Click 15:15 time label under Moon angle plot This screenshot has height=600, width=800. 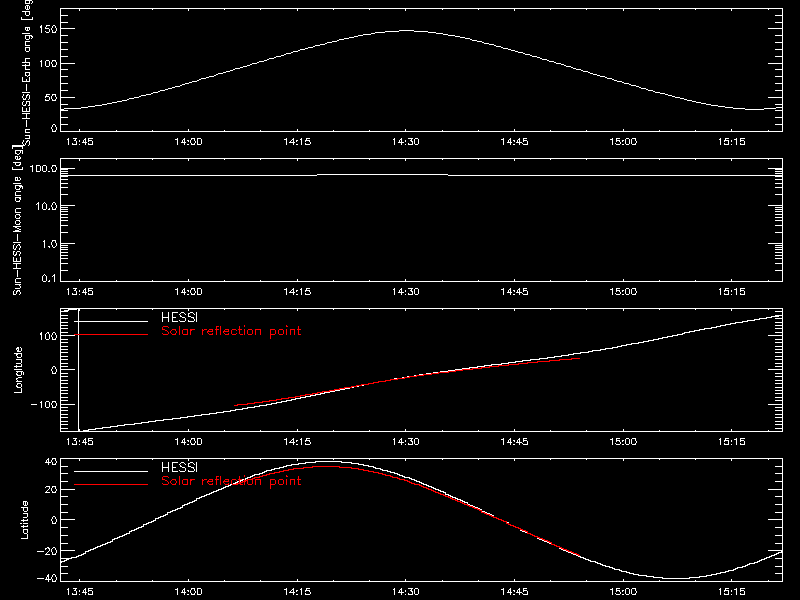click(732, 292)
